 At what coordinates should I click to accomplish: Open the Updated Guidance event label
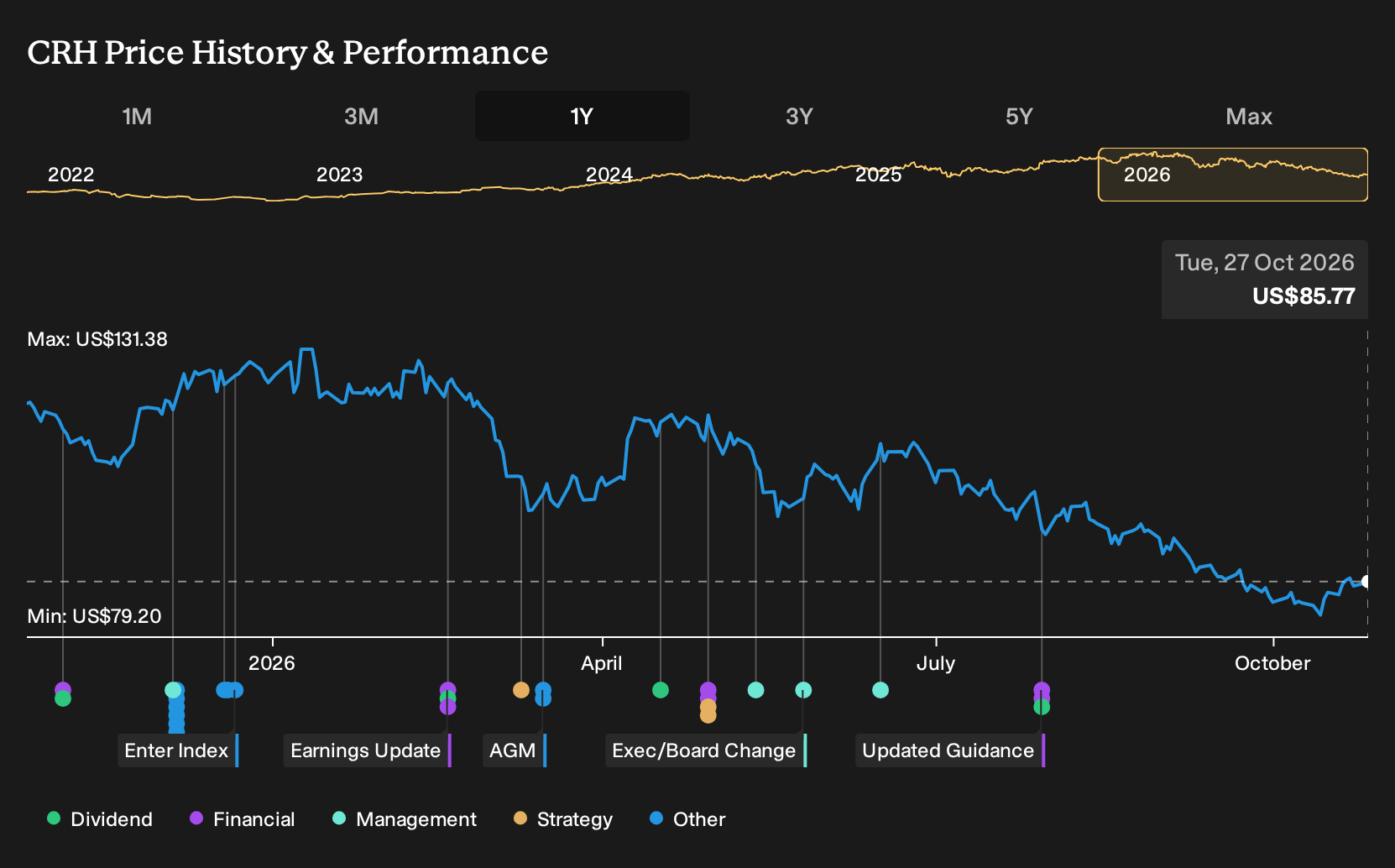(950, 750)
